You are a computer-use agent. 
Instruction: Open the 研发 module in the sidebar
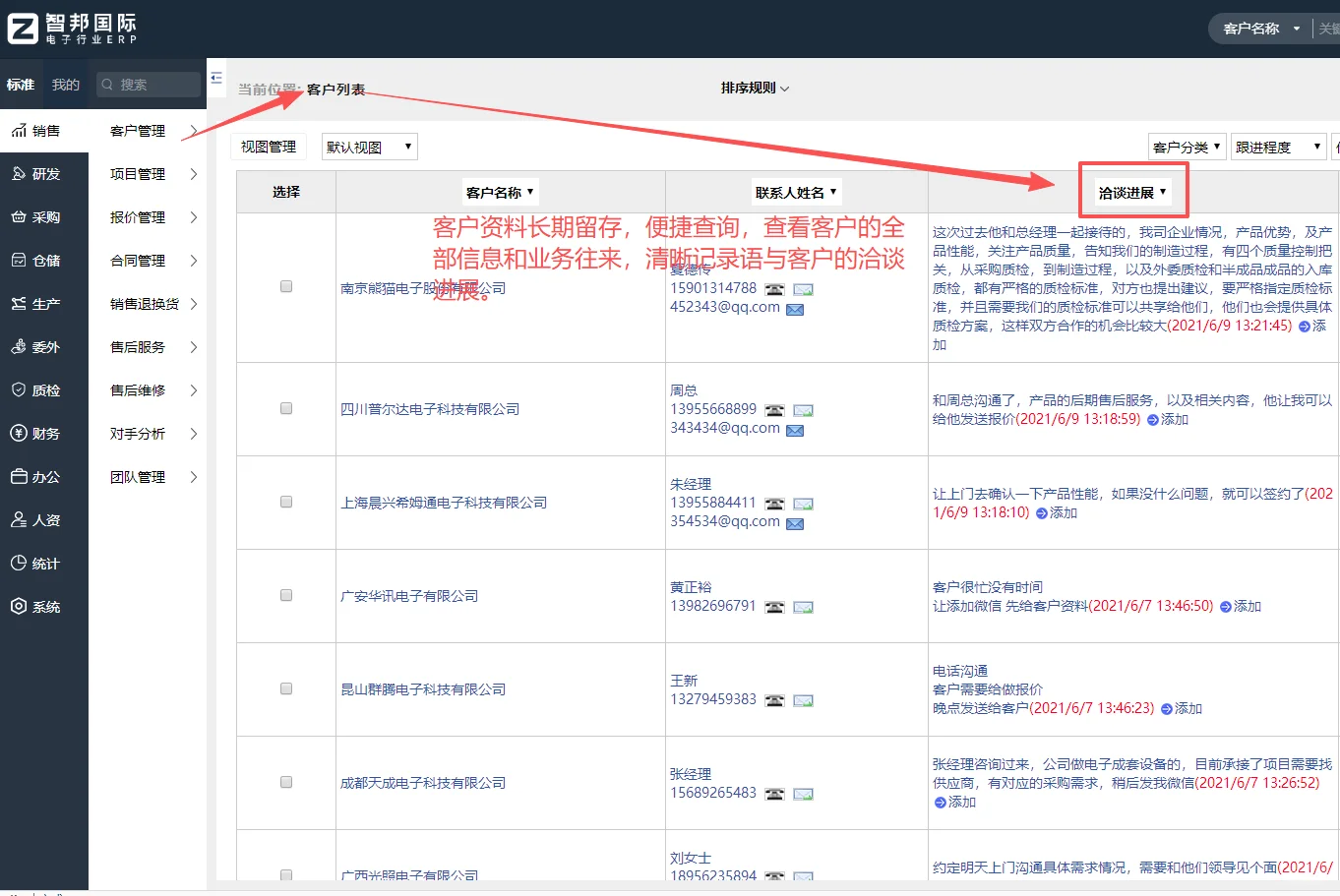pyautogui.click(x=44, y=174)
